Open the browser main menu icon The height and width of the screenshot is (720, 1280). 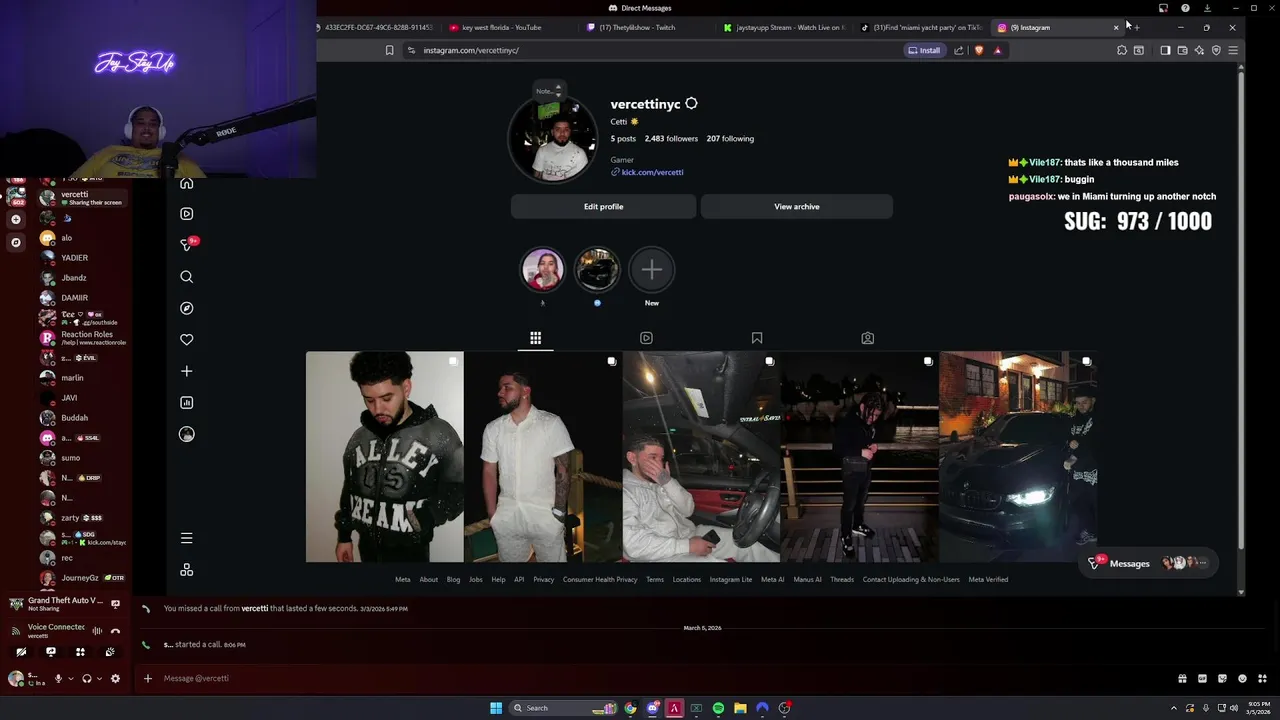coord(1233,50)
